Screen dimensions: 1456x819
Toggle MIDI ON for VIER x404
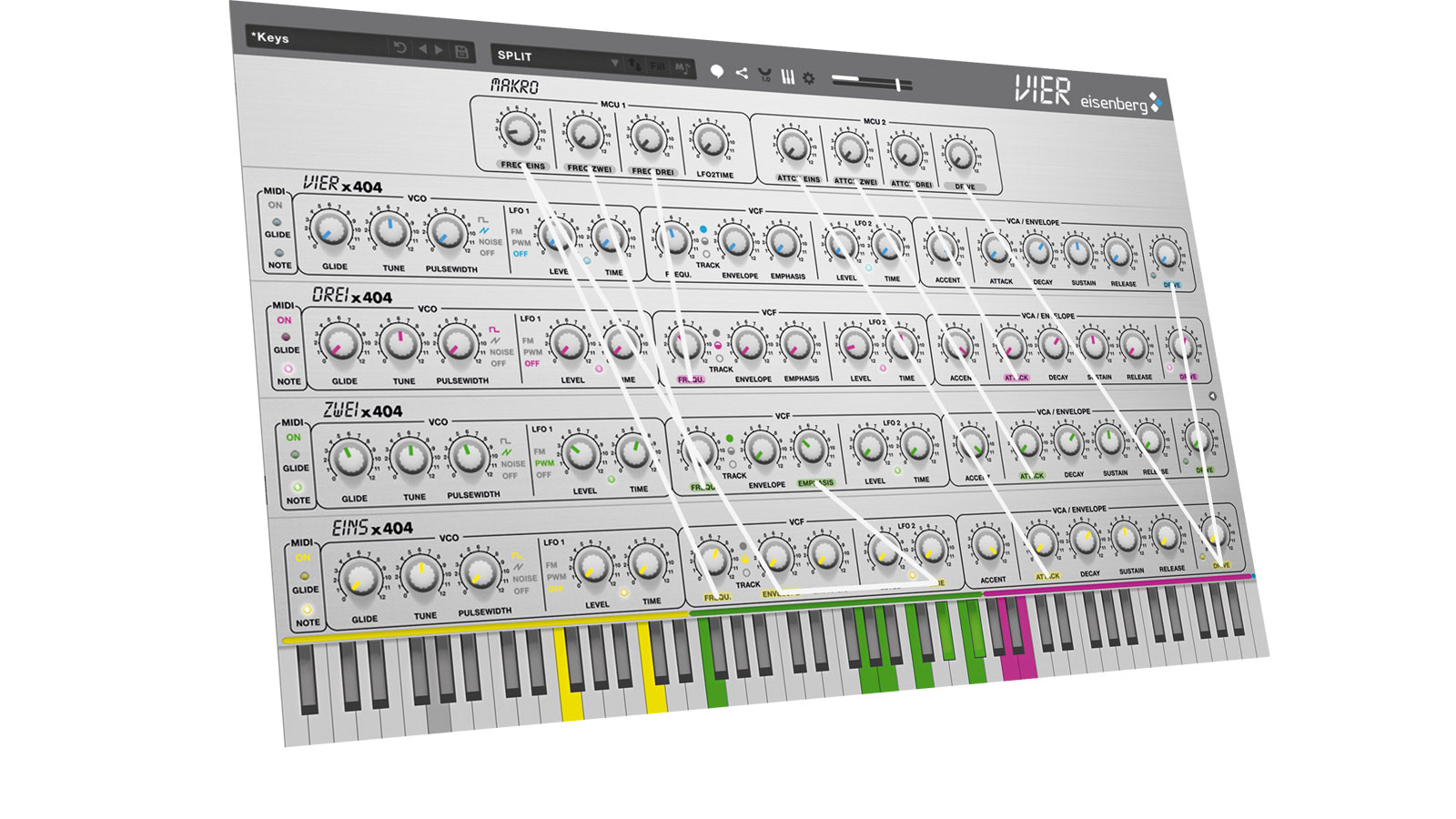275,206
